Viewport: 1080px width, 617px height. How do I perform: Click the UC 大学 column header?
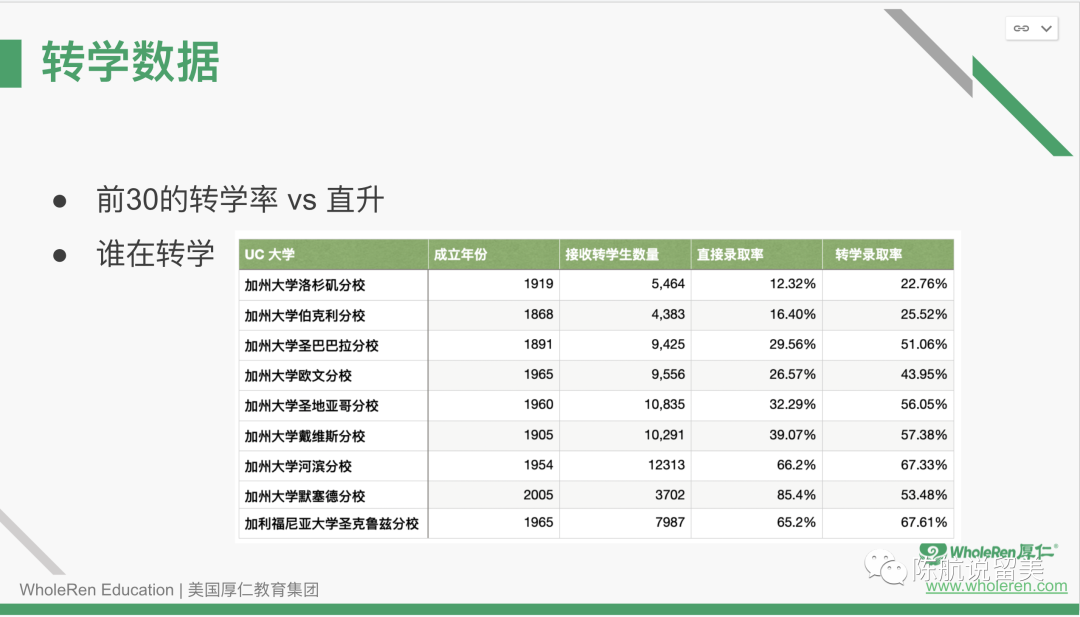[270, 255]
